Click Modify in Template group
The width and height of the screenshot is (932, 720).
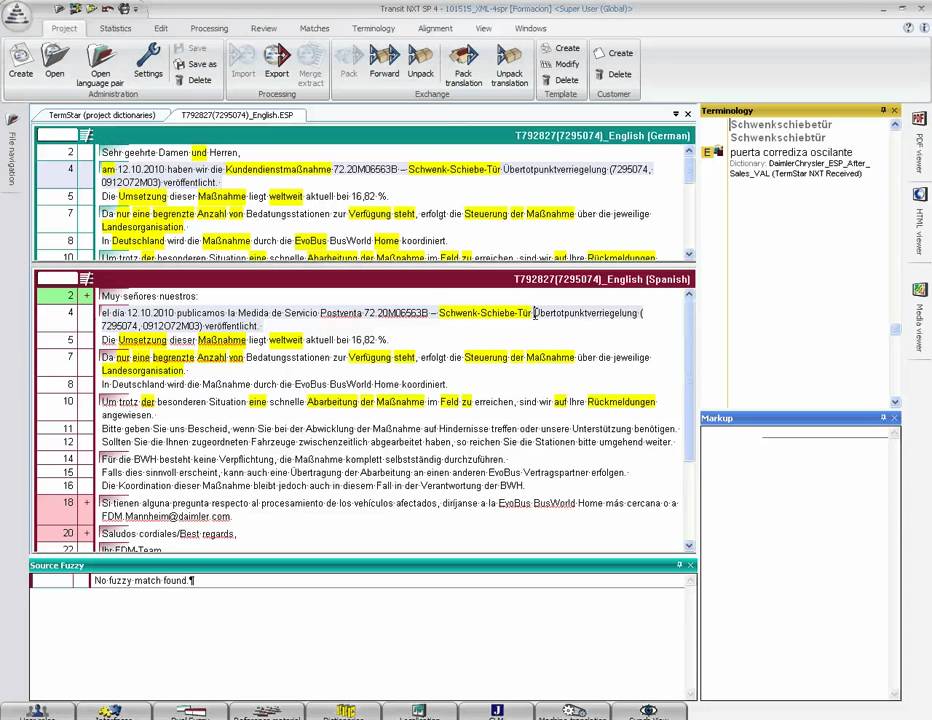(561, 64)
